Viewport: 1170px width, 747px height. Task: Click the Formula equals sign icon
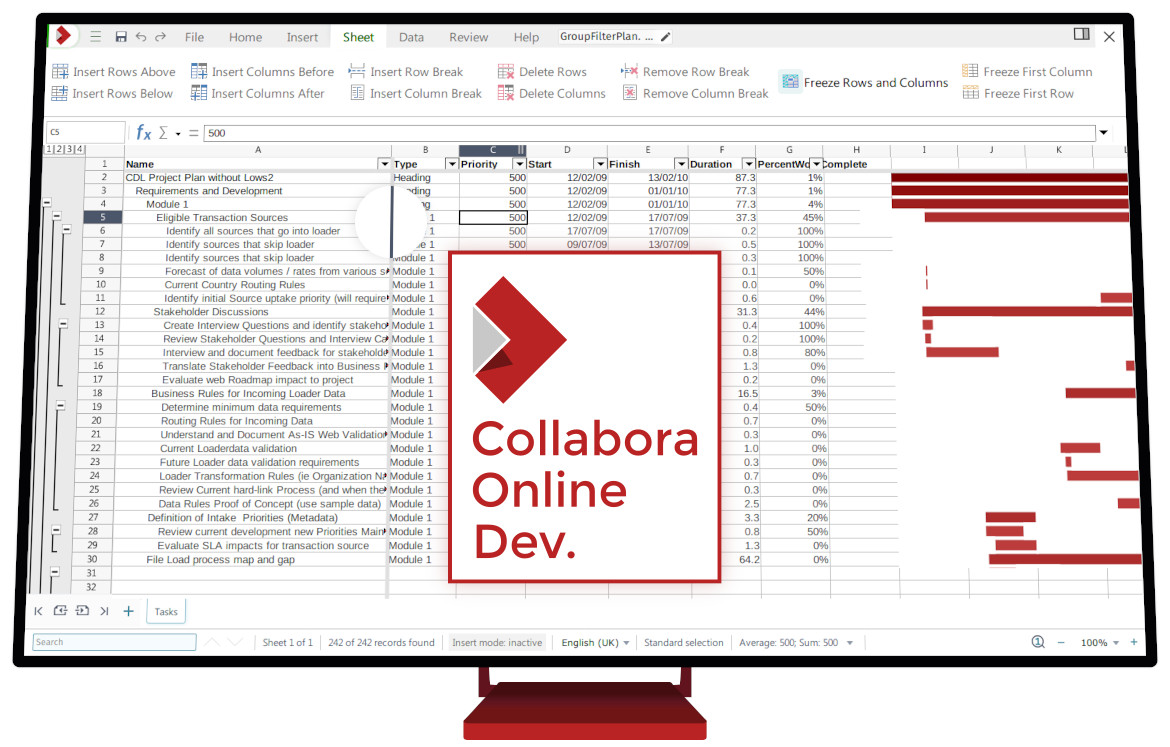(193, 133)
